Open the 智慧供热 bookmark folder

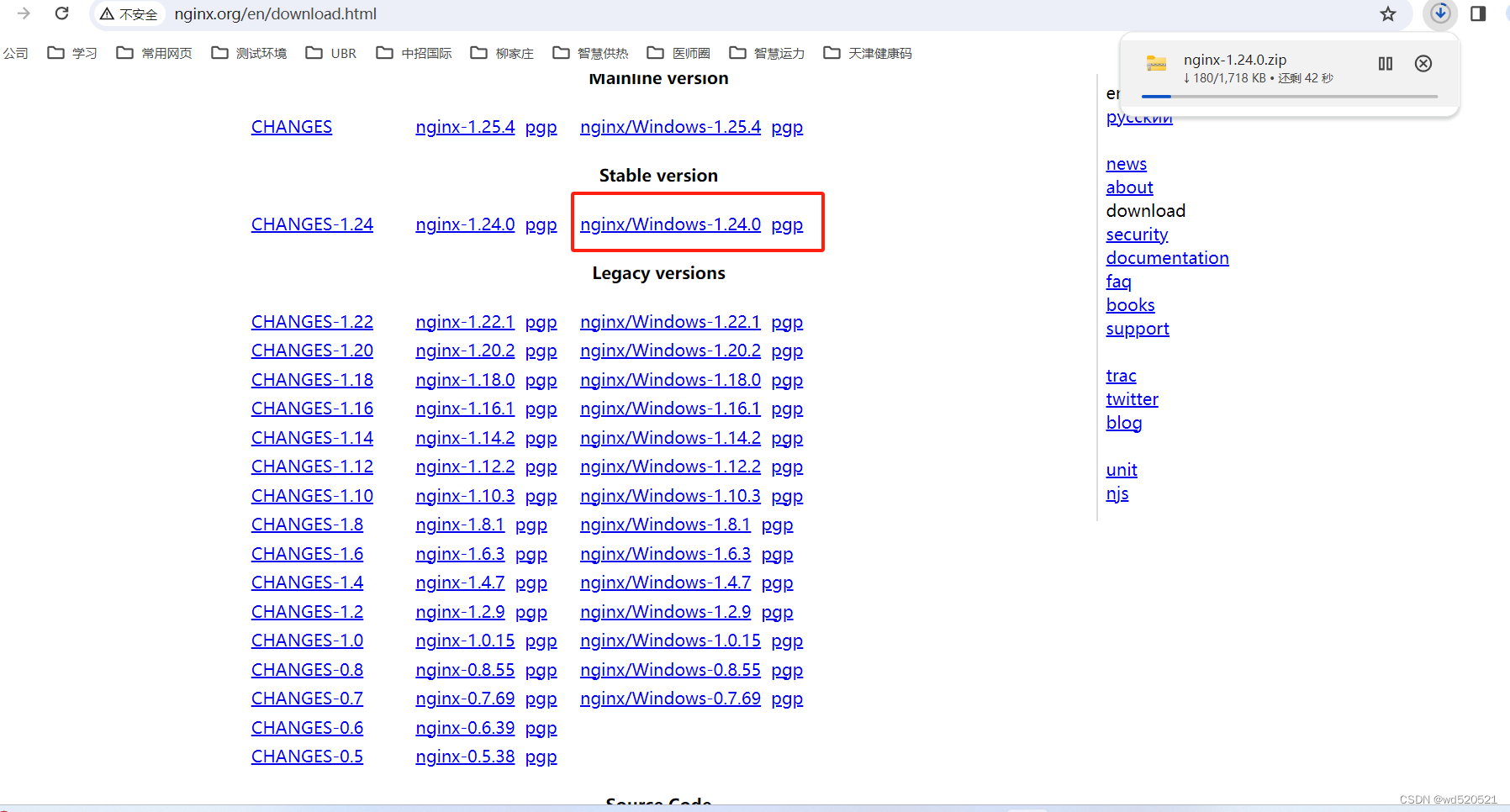coord(591,53)
